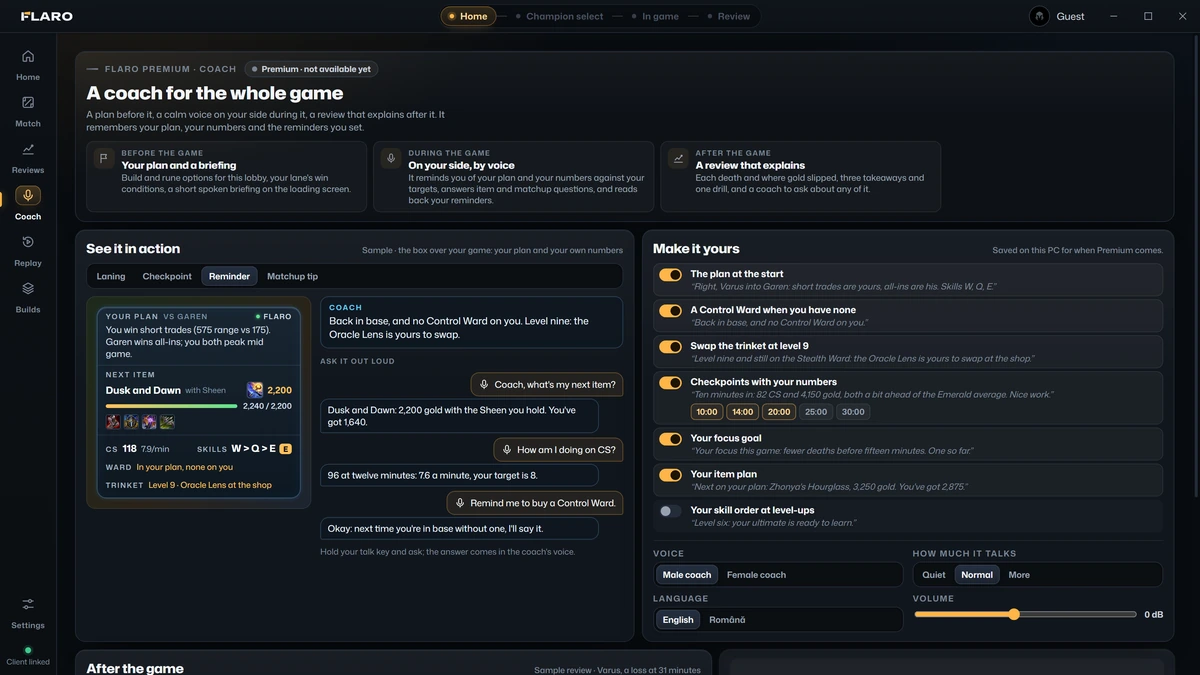Screen dimensions: 1200x675
Task: Click the "0 dB" volume readout
Action: (x=1153, y=614)
